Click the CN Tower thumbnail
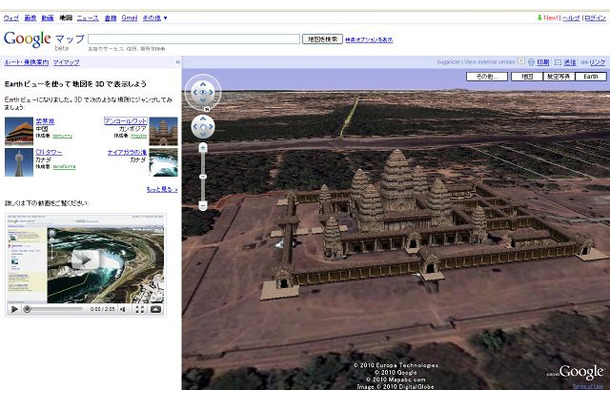The height and width of the screenshot is (400, 610). coord(19,162)
